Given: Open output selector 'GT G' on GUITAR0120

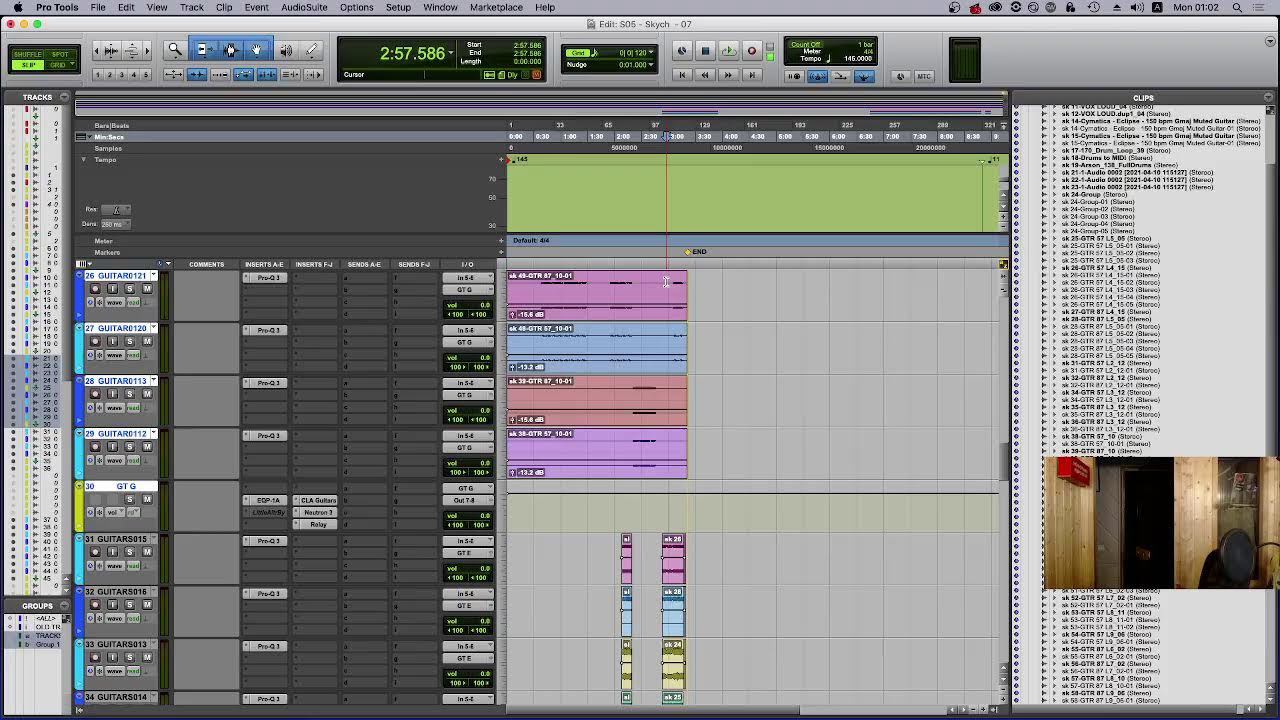Looking at the screenshot, I should pyautogui.click(x=468, y=342).
